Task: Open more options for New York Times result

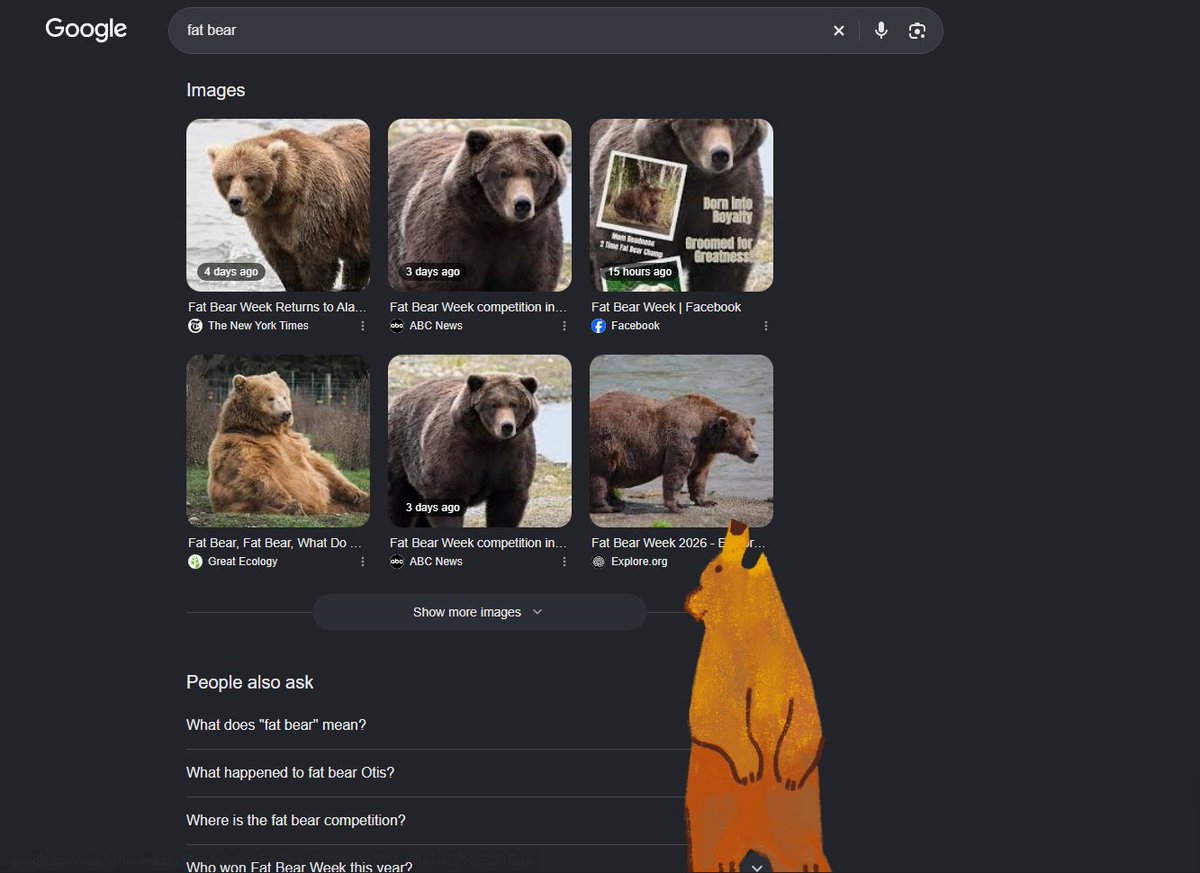Action: coord(362,326)
